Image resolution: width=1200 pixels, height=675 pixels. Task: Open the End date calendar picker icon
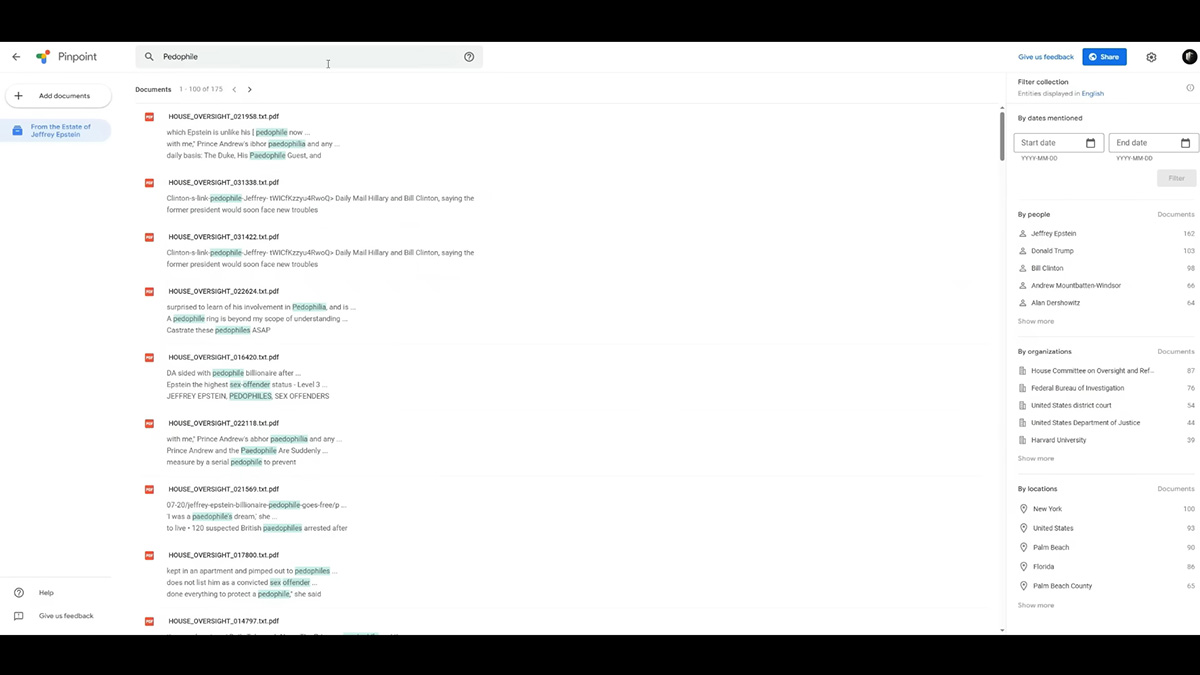(1185, 143)
